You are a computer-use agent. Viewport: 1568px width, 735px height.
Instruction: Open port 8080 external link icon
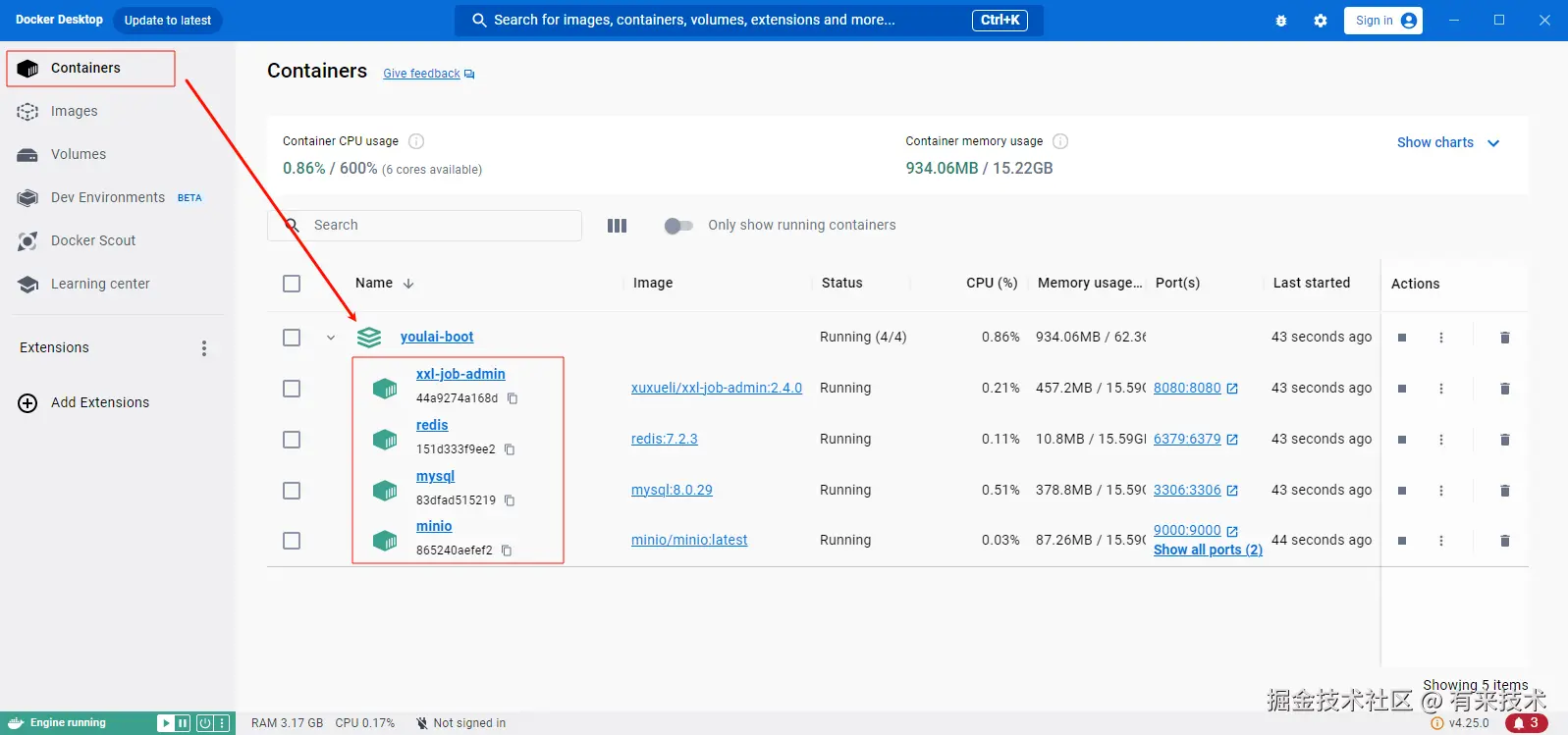click(1232, 389)
